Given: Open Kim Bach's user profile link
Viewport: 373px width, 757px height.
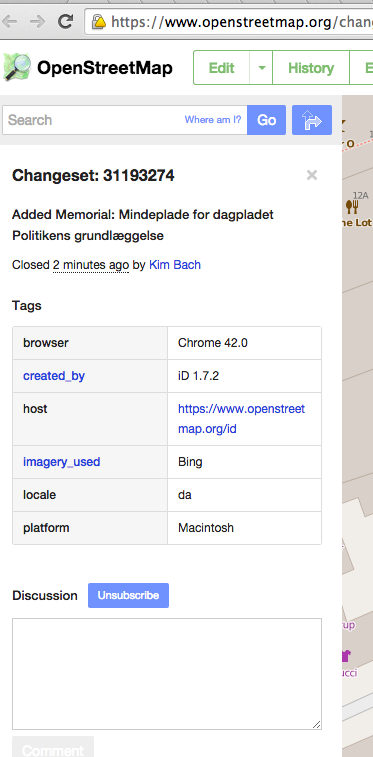Looking at the screenshot, I should coord(175,265).
